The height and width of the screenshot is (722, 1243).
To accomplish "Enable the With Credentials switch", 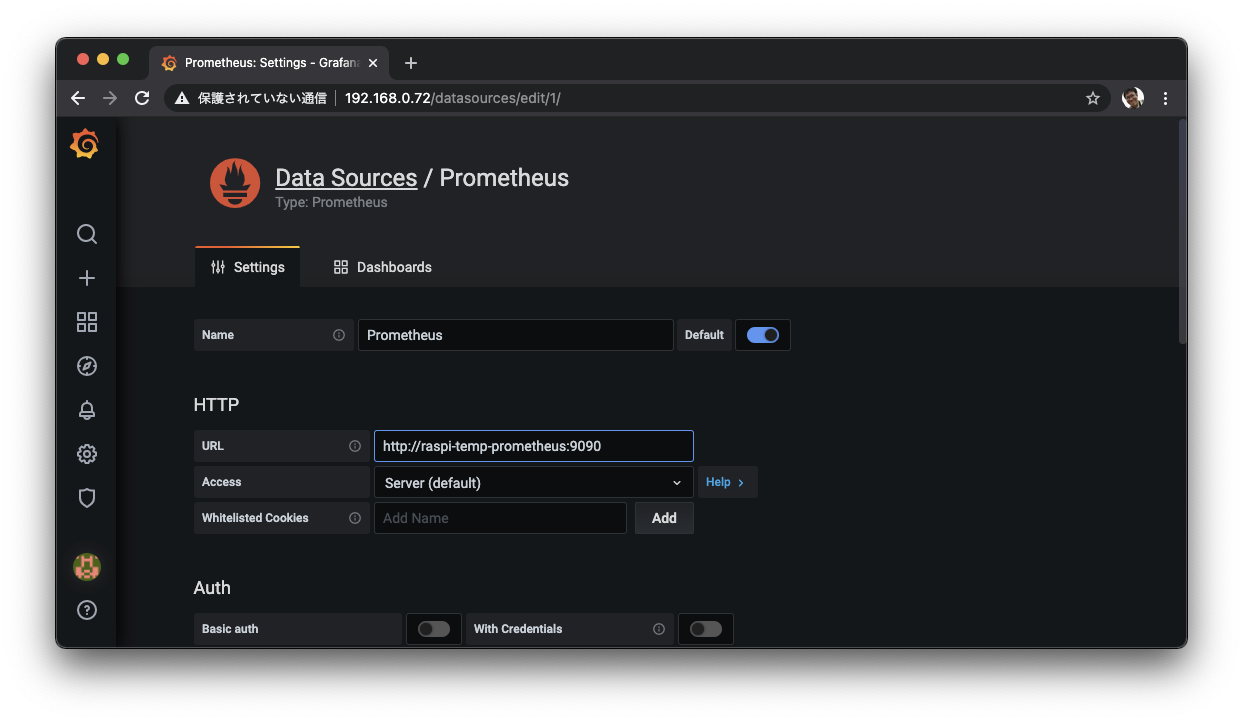I will tap(705, 629).
